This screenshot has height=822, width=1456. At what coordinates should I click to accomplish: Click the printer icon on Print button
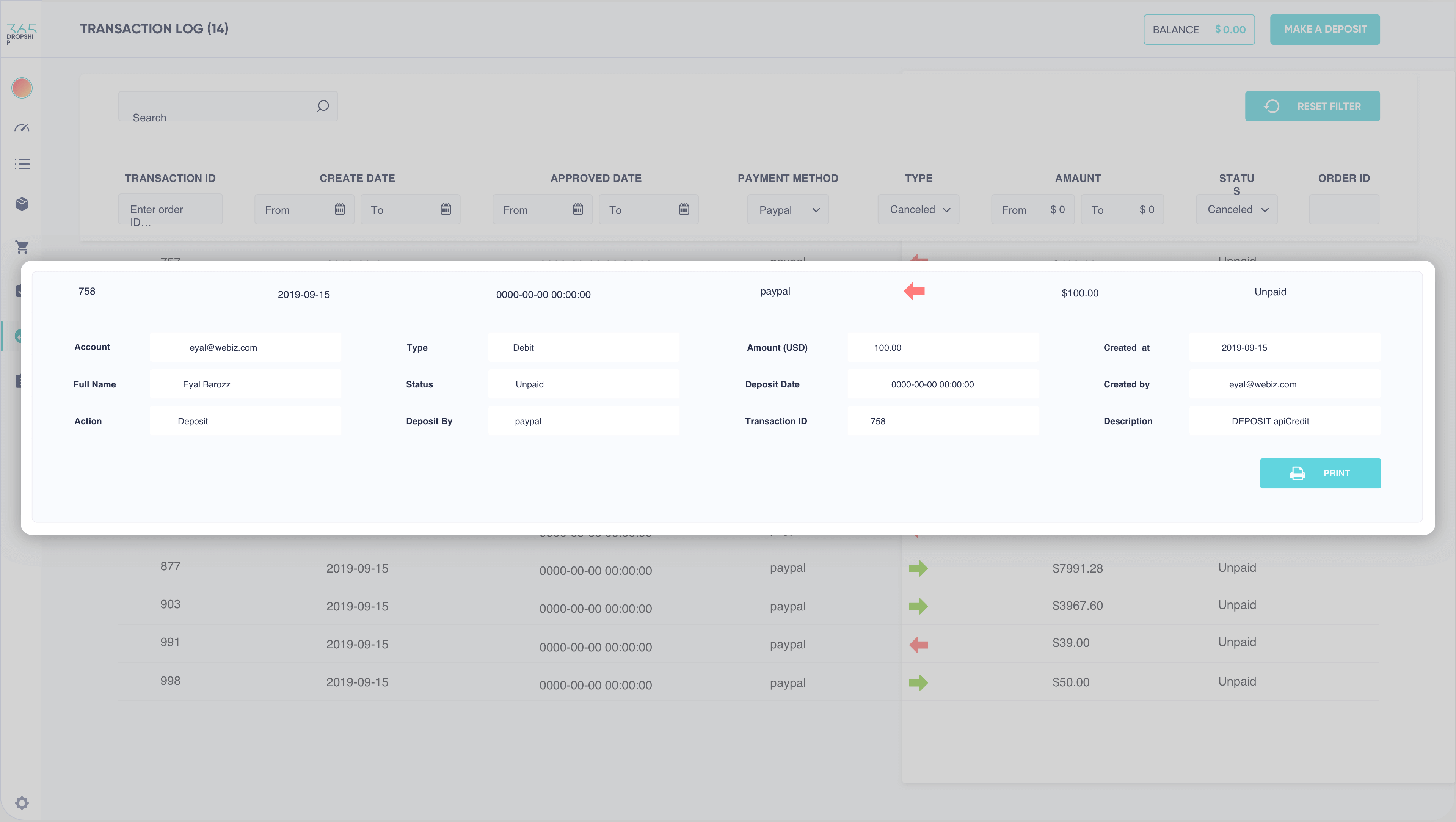(1297, 473)
